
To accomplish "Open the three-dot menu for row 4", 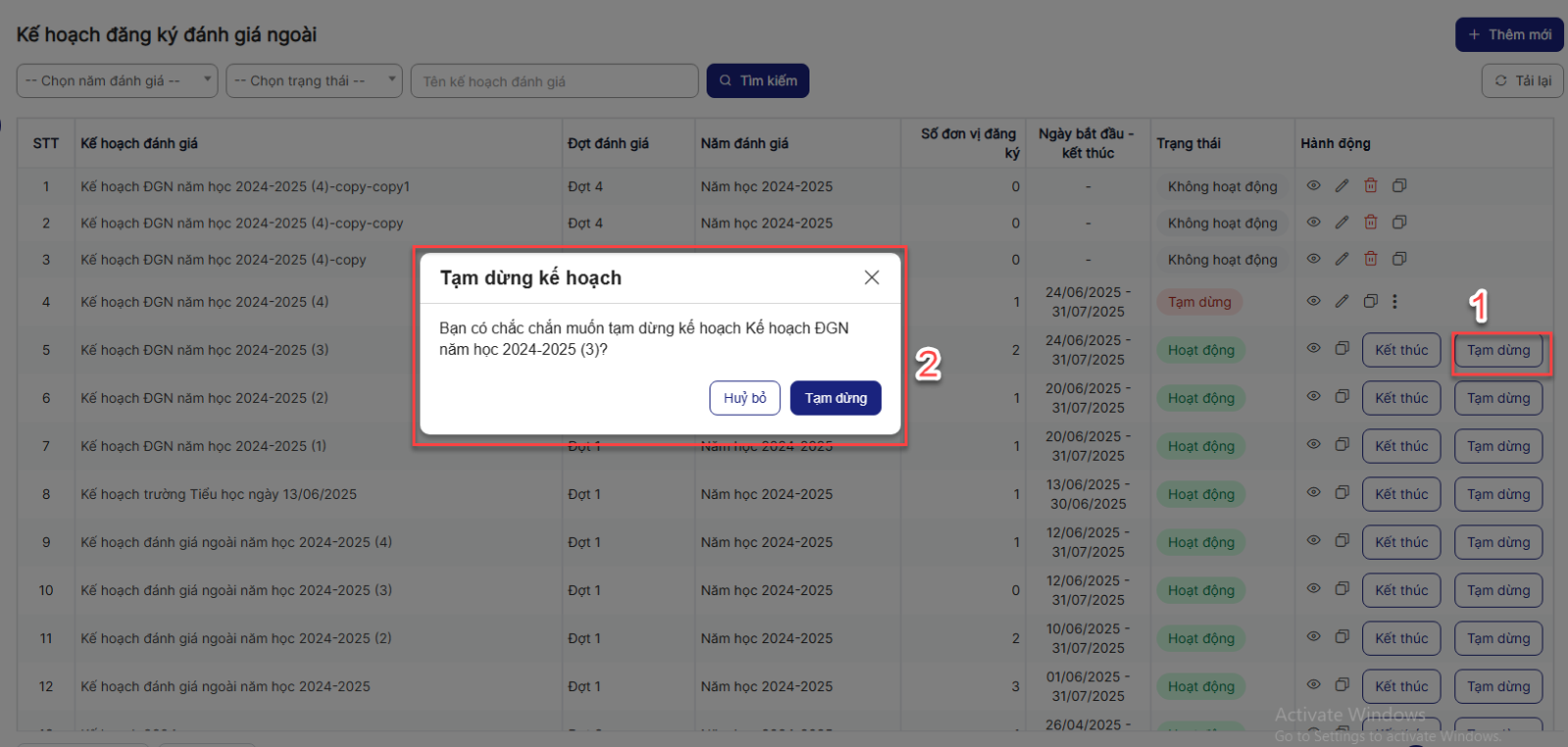I will [x=1395, y=302].
